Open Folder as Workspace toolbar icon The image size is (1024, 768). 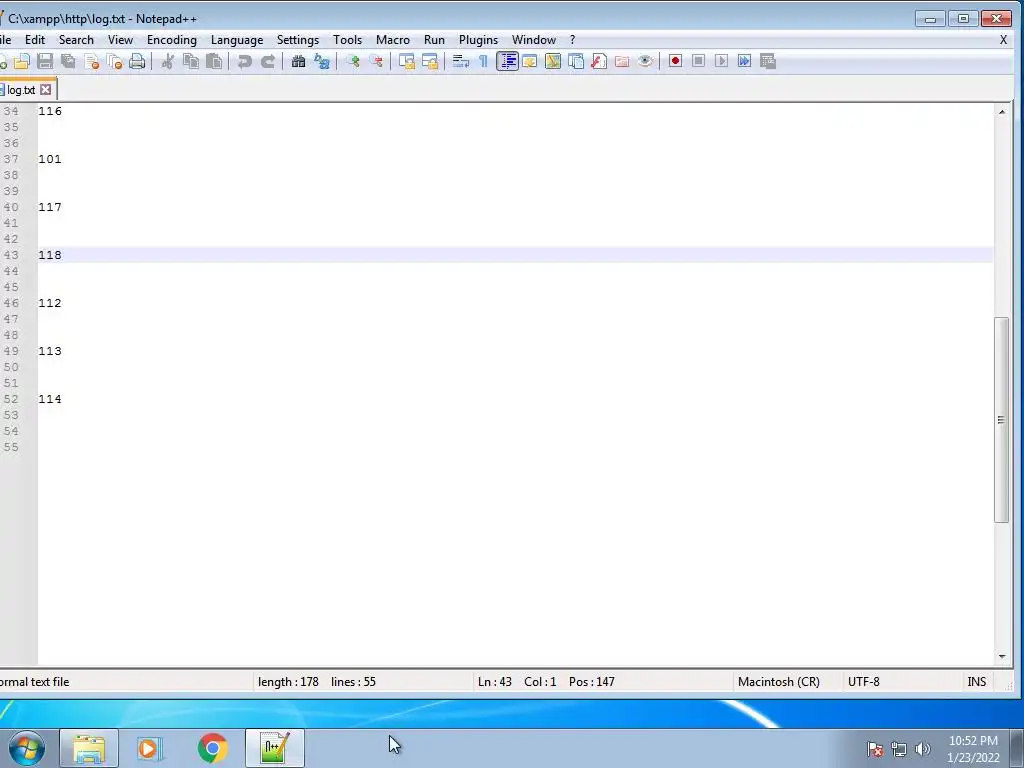click(x=622, y=61)
